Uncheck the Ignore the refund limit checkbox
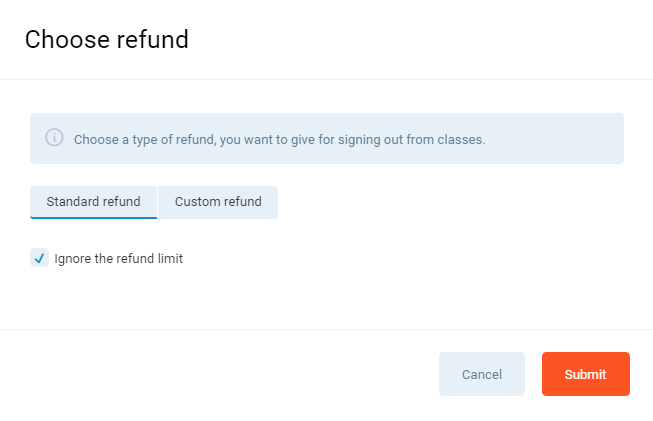 tap(39, 258)
